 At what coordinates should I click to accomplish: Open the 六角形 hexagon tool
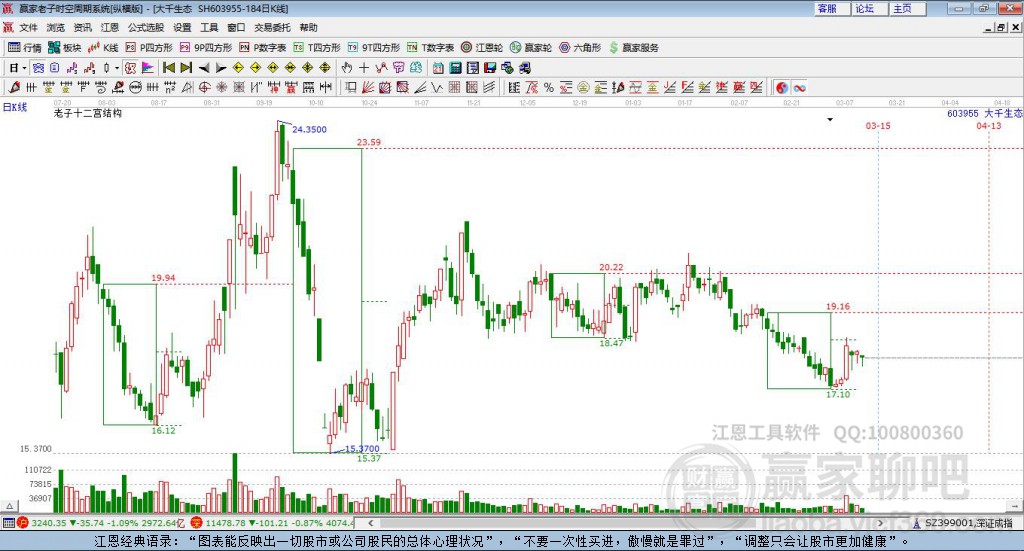580,48
